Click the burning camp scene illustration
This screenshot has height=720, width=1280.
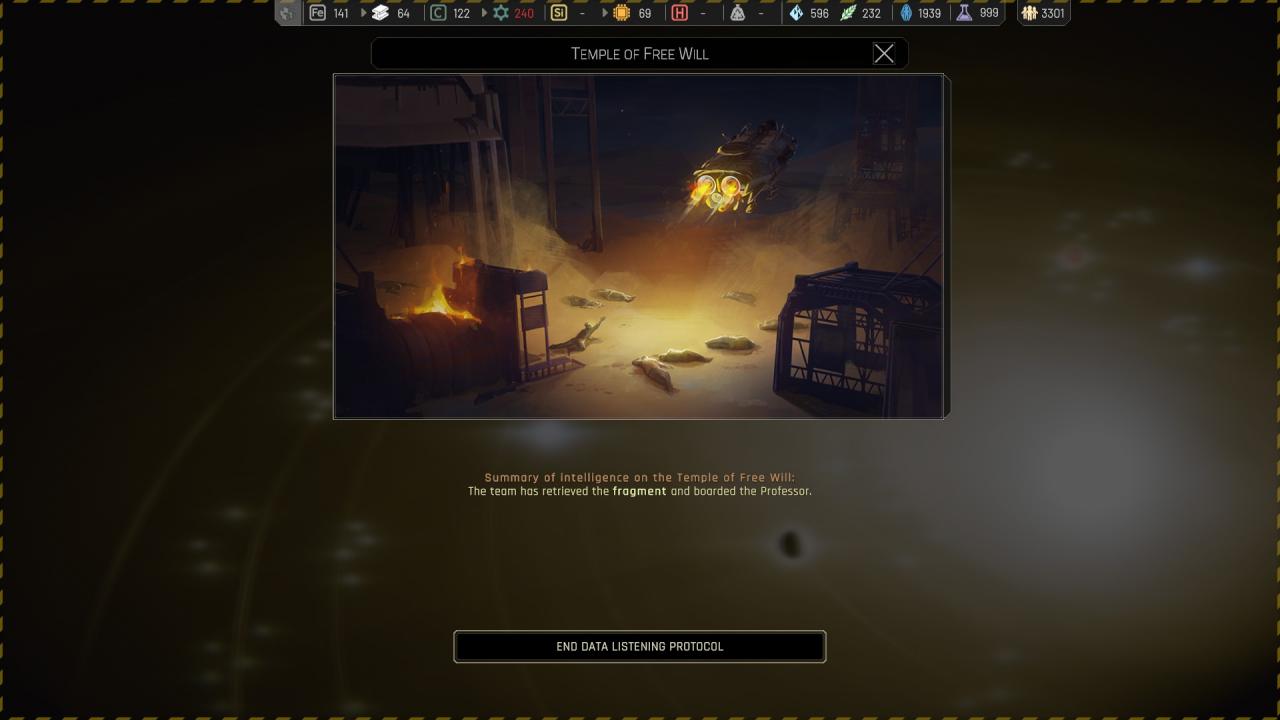638,246
